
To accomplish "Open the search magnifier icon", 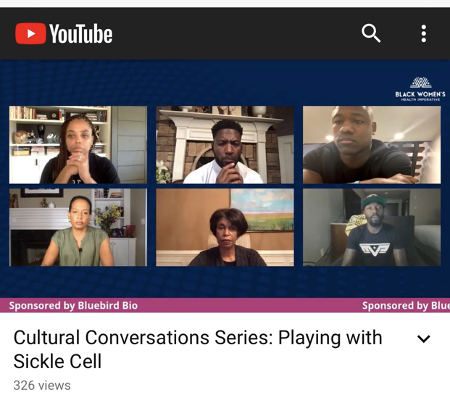I will [371, 33].
